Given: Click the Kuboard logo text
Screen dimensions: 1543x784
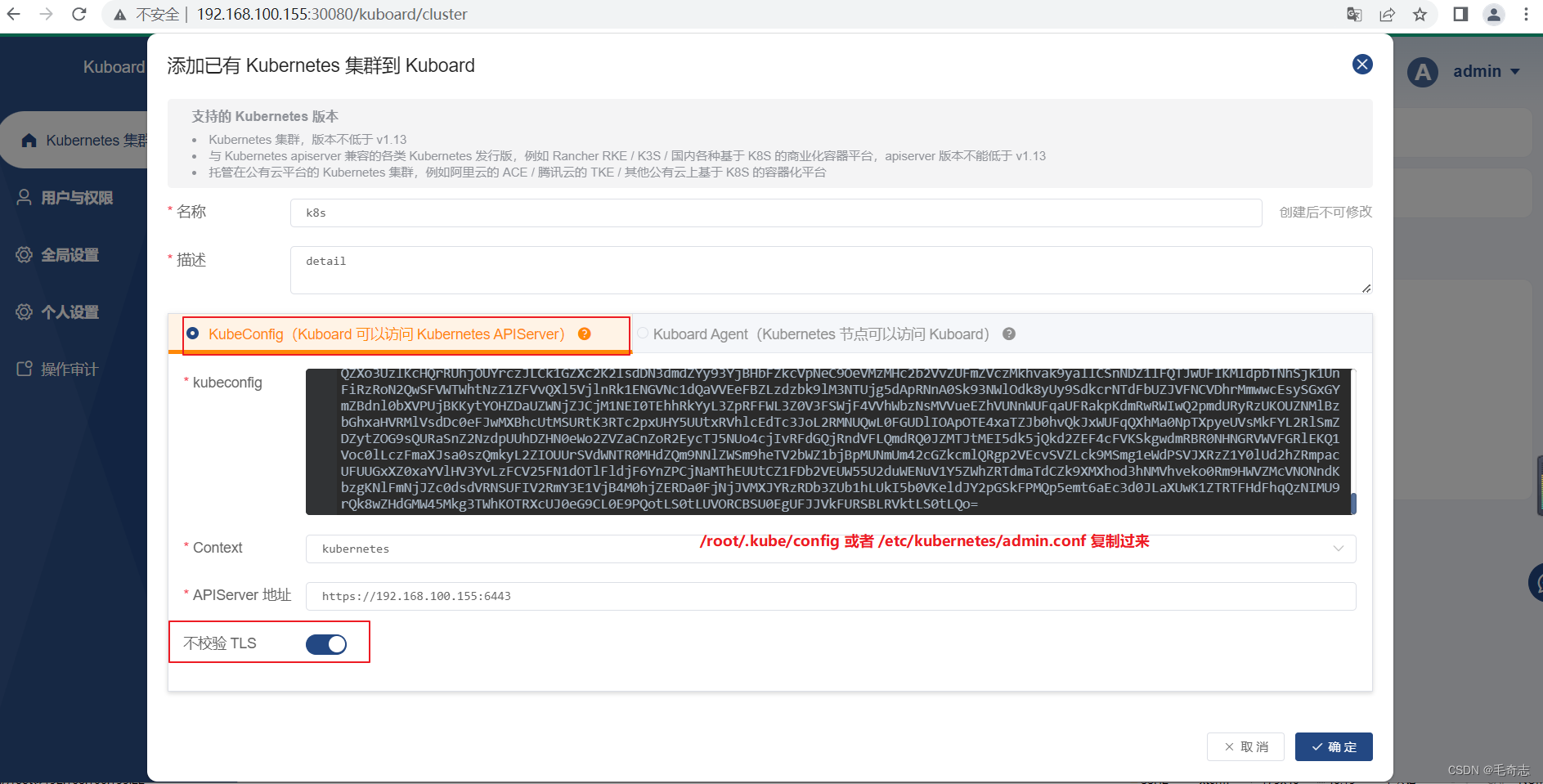Looking at the screenshot, I should point(114,67).
